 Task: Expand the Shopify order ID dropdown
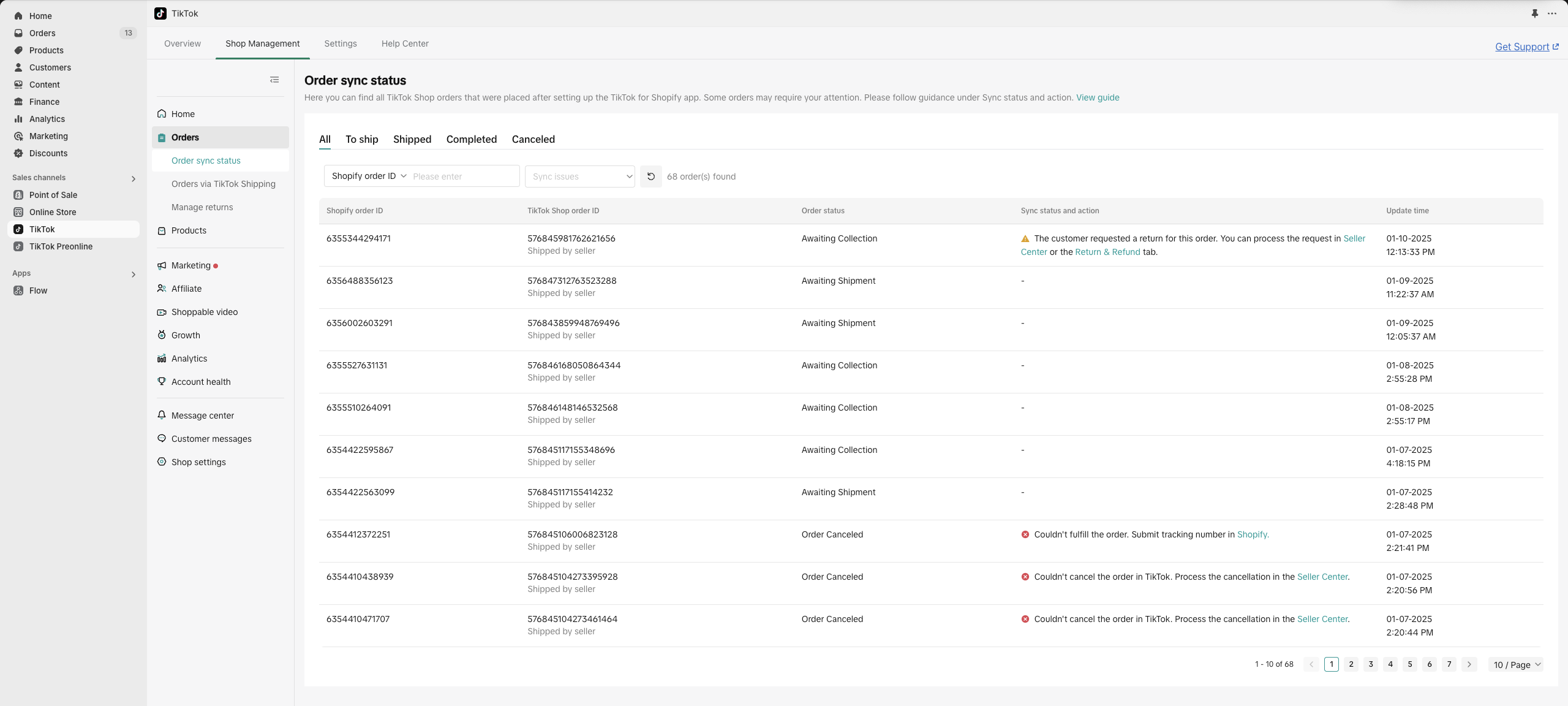[x=369, y=176]
